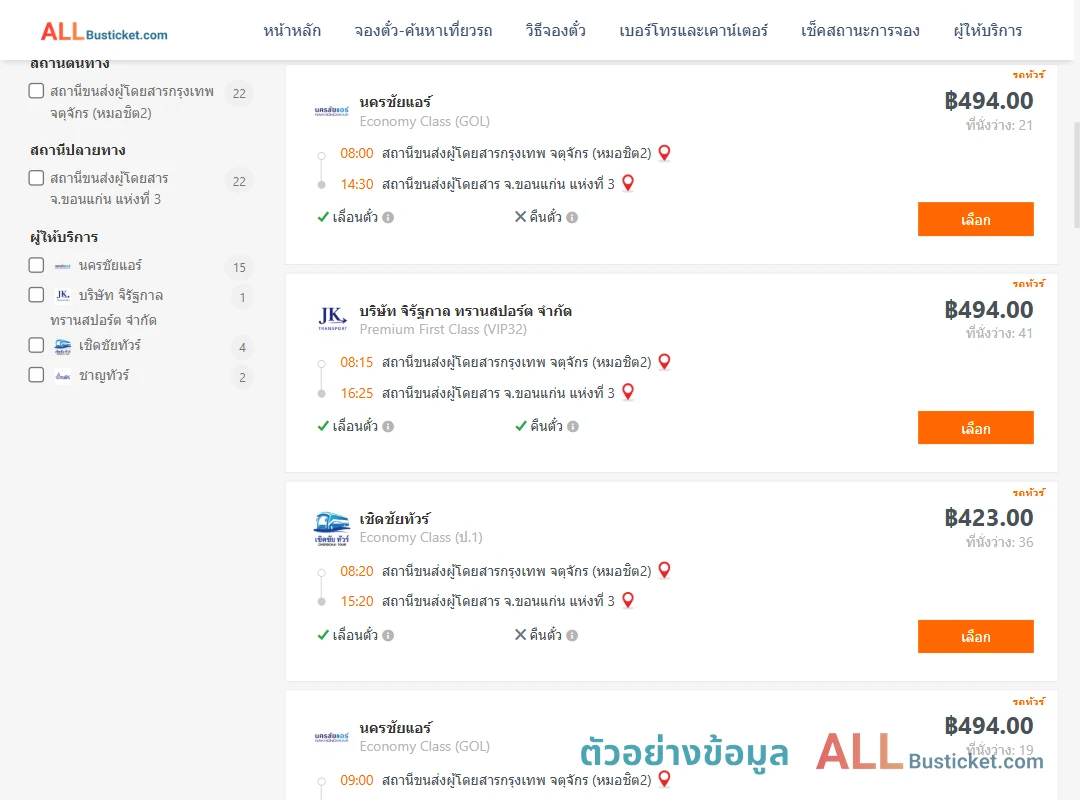Screen dimensions: 1080x800
Task: Click ที่นั่งว่าง: 41 seats text
Action: point(999,334)
